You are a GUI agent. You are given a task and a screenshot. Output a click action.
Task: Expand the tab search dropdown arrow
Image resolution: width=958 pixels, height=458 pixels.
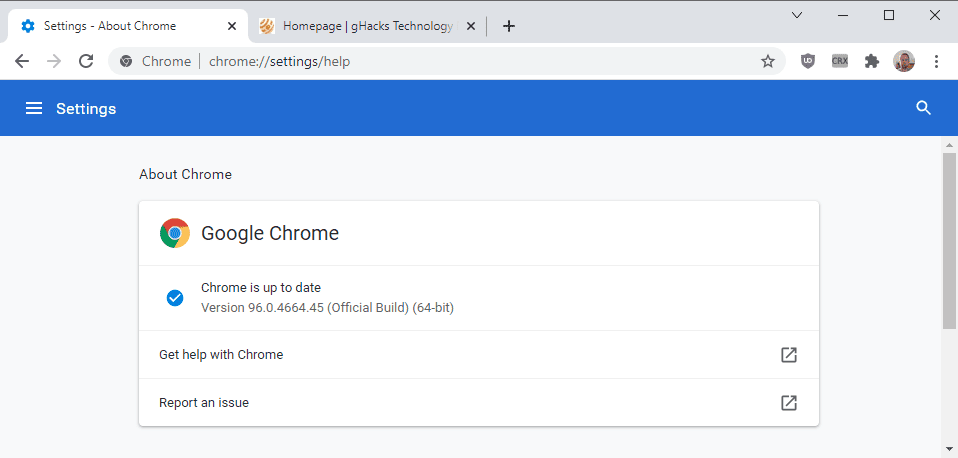point(797,15)
